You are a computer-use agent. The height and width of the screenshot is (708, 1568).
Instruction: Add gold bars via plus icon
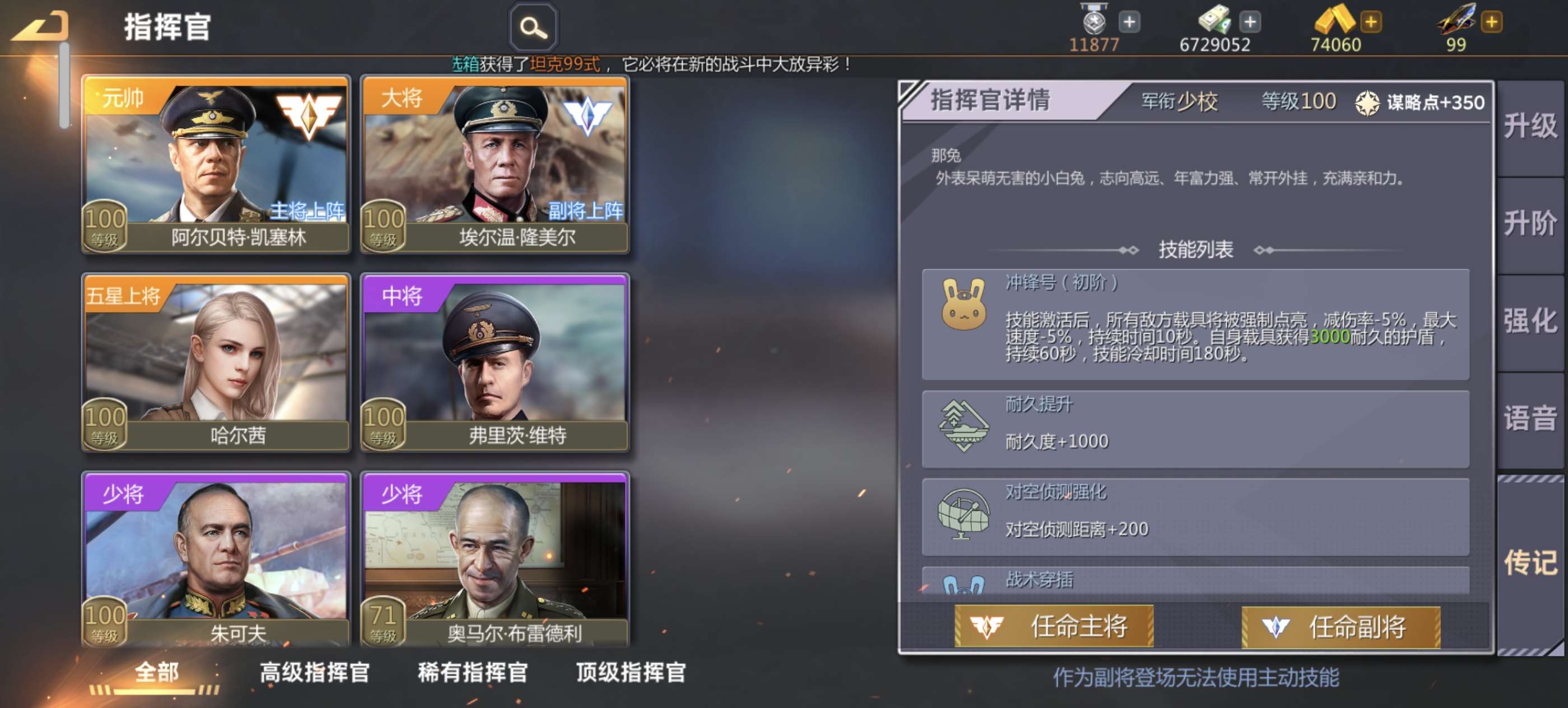[1371, 22]
